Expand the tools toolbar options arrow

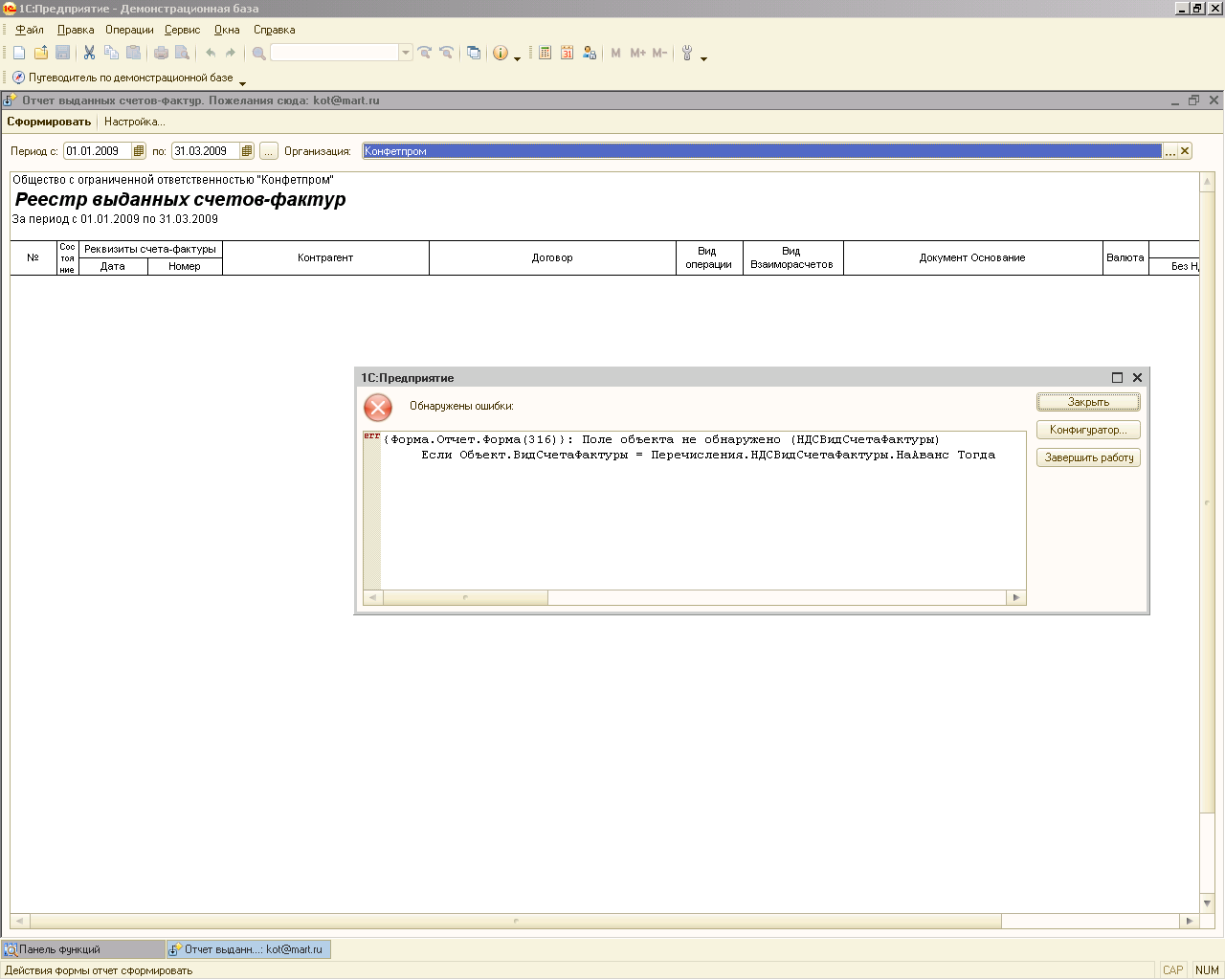pos(703,58)
